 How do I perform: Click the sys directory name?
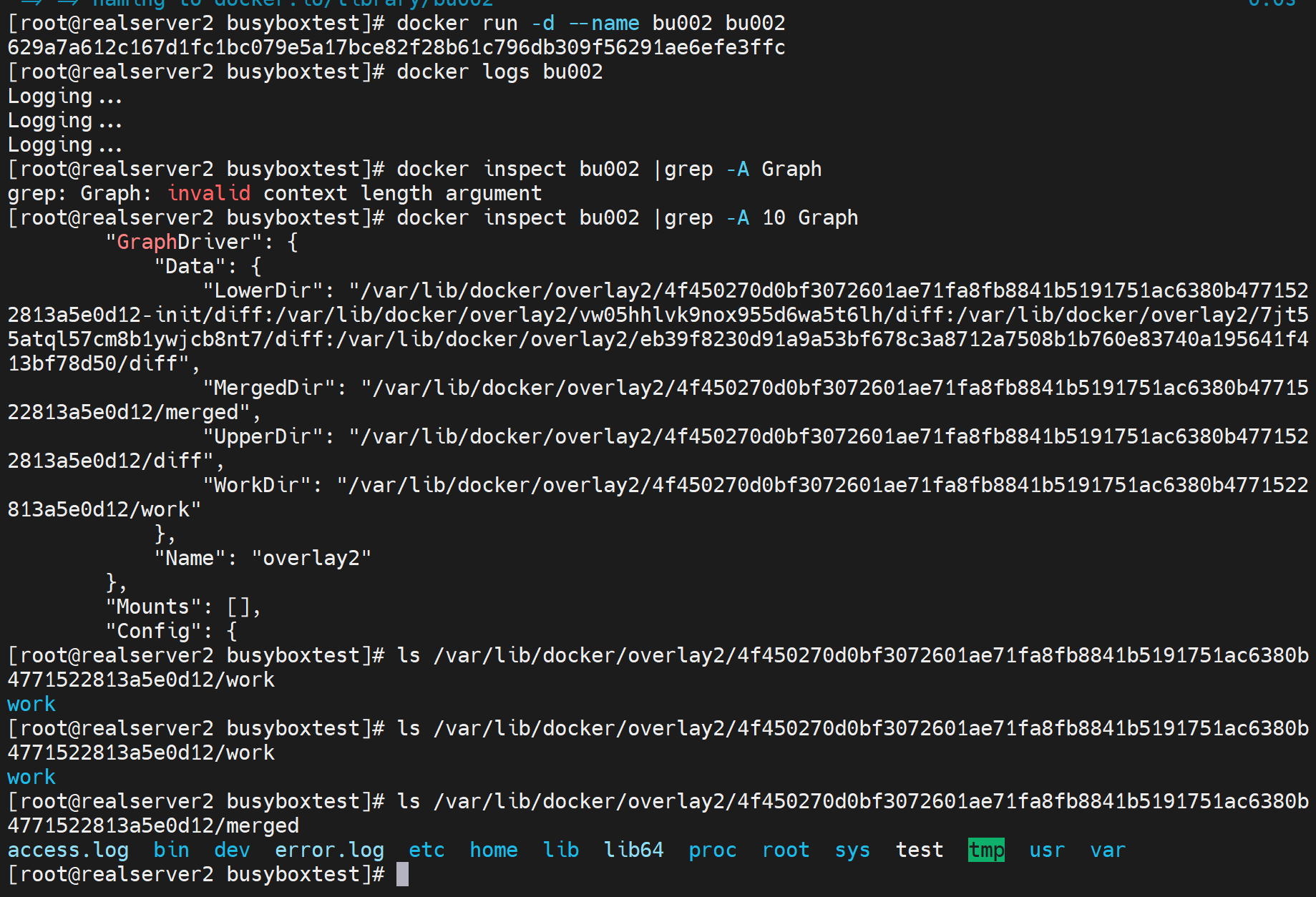coord(852,850)
